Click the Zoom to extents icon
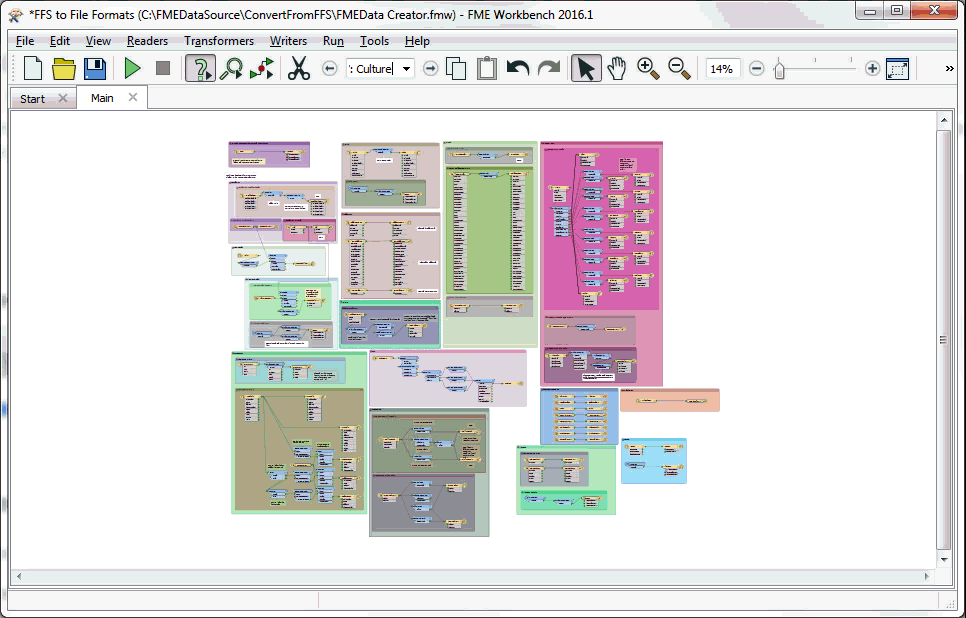 (x=897, y=69)
